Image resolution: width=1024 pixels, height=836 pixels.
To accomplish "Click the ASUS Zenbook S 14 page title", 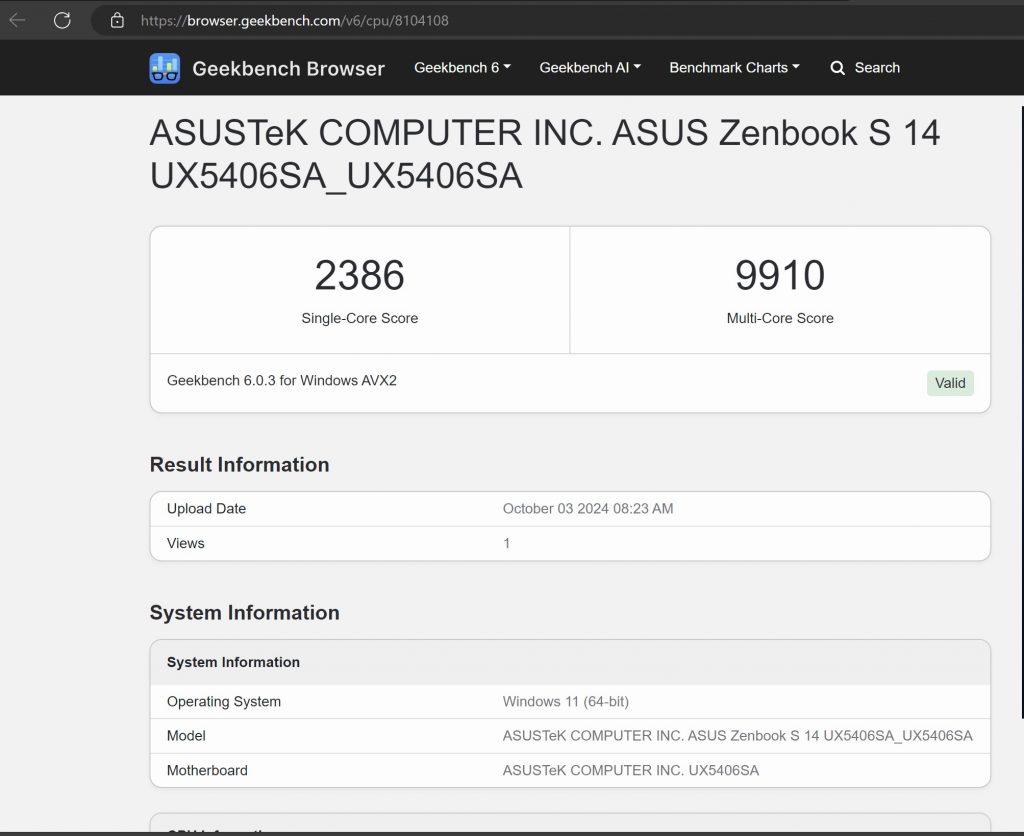I will 545,154.
